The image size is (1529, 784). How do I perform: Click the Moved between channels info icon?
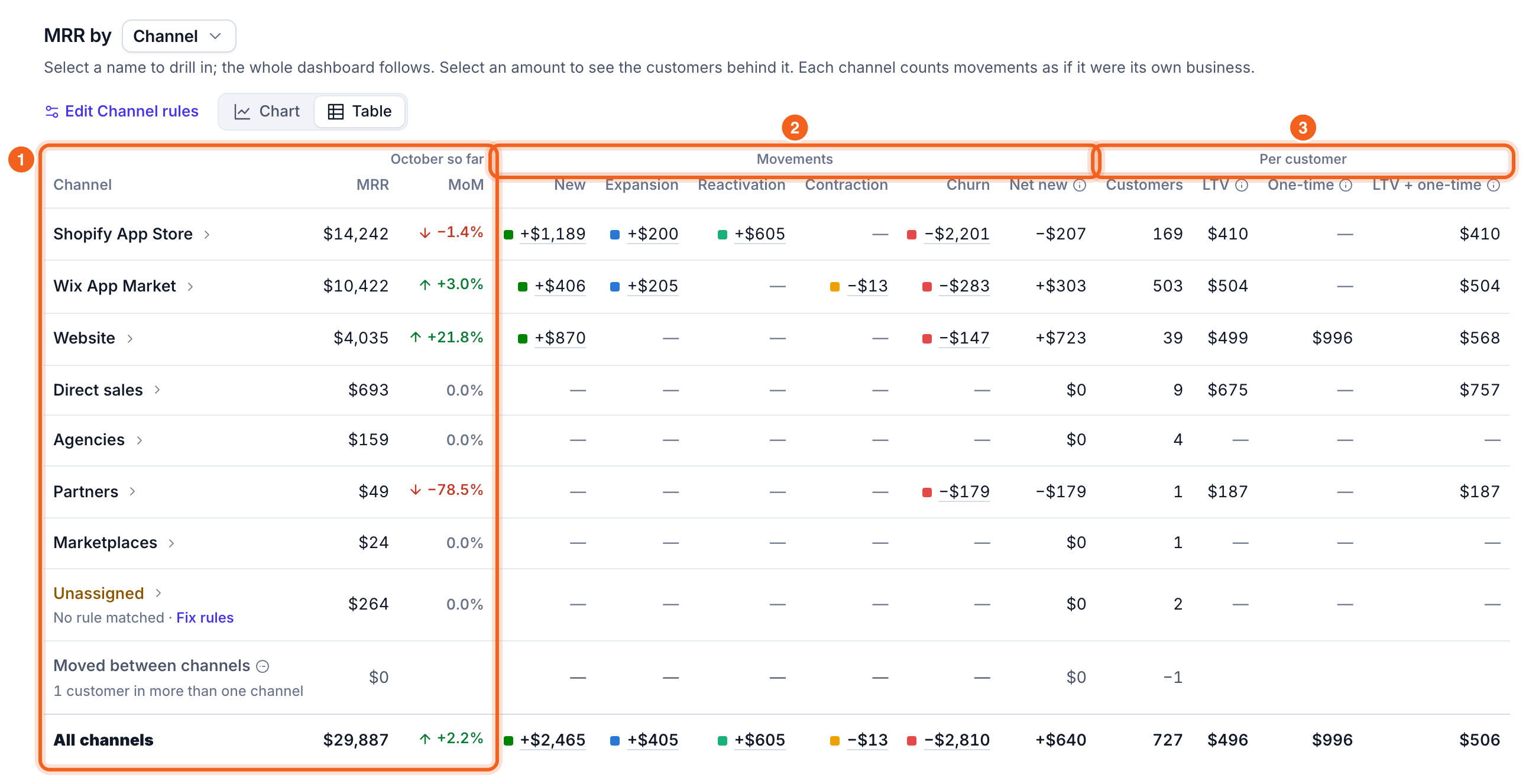[263, 666]
